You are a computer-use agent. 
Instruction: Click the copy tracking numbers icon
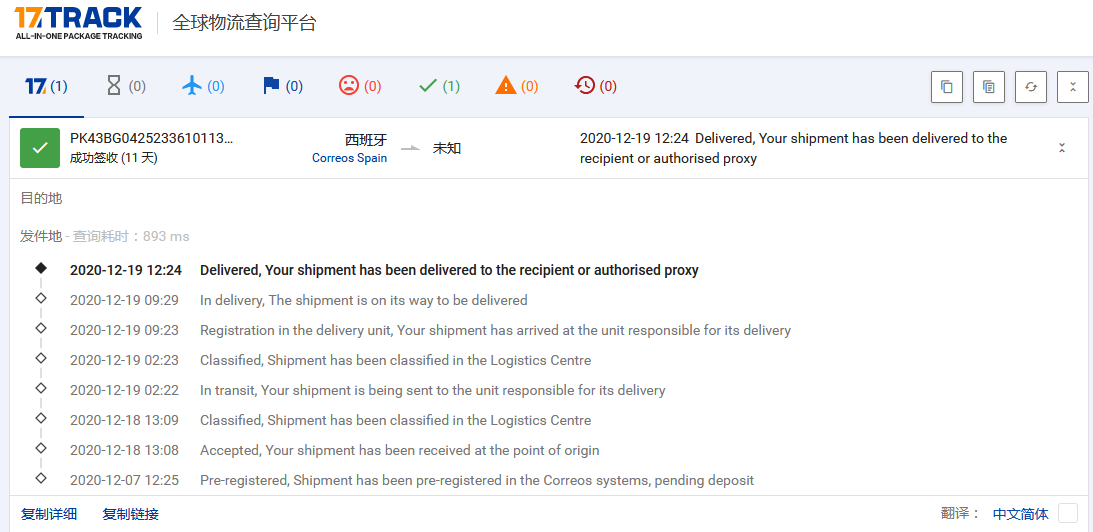point(946,87)
